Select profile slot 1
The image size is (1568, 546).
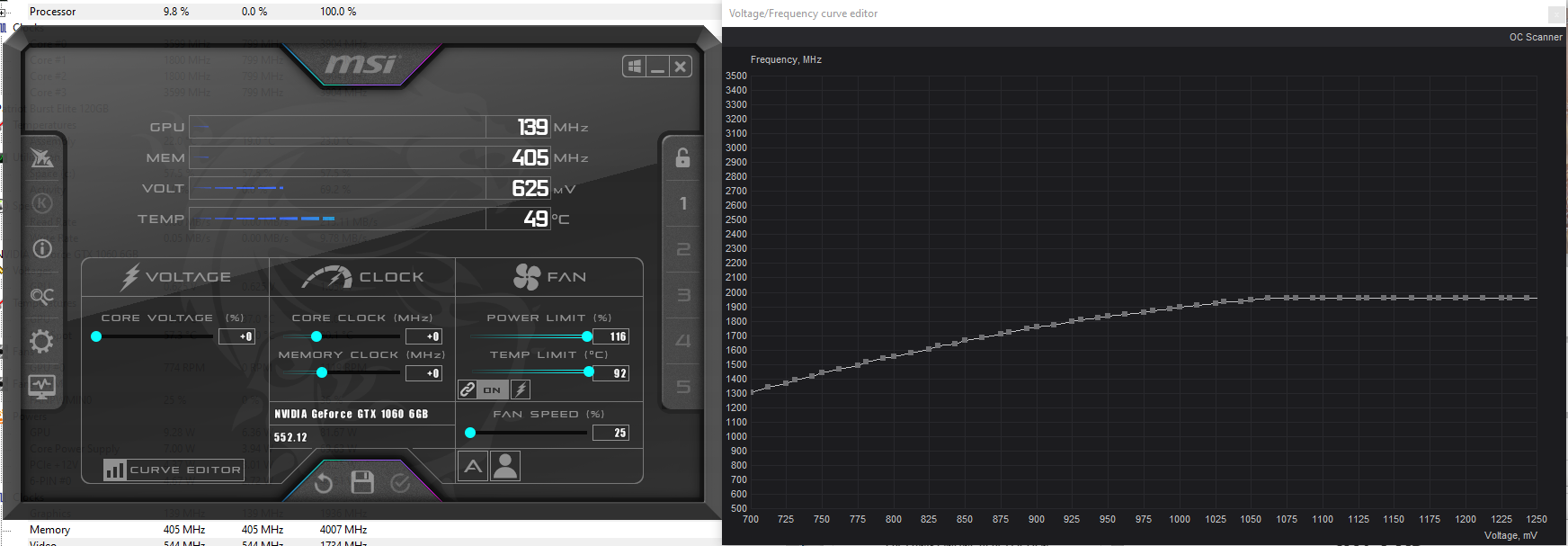[x=683, y=203]
